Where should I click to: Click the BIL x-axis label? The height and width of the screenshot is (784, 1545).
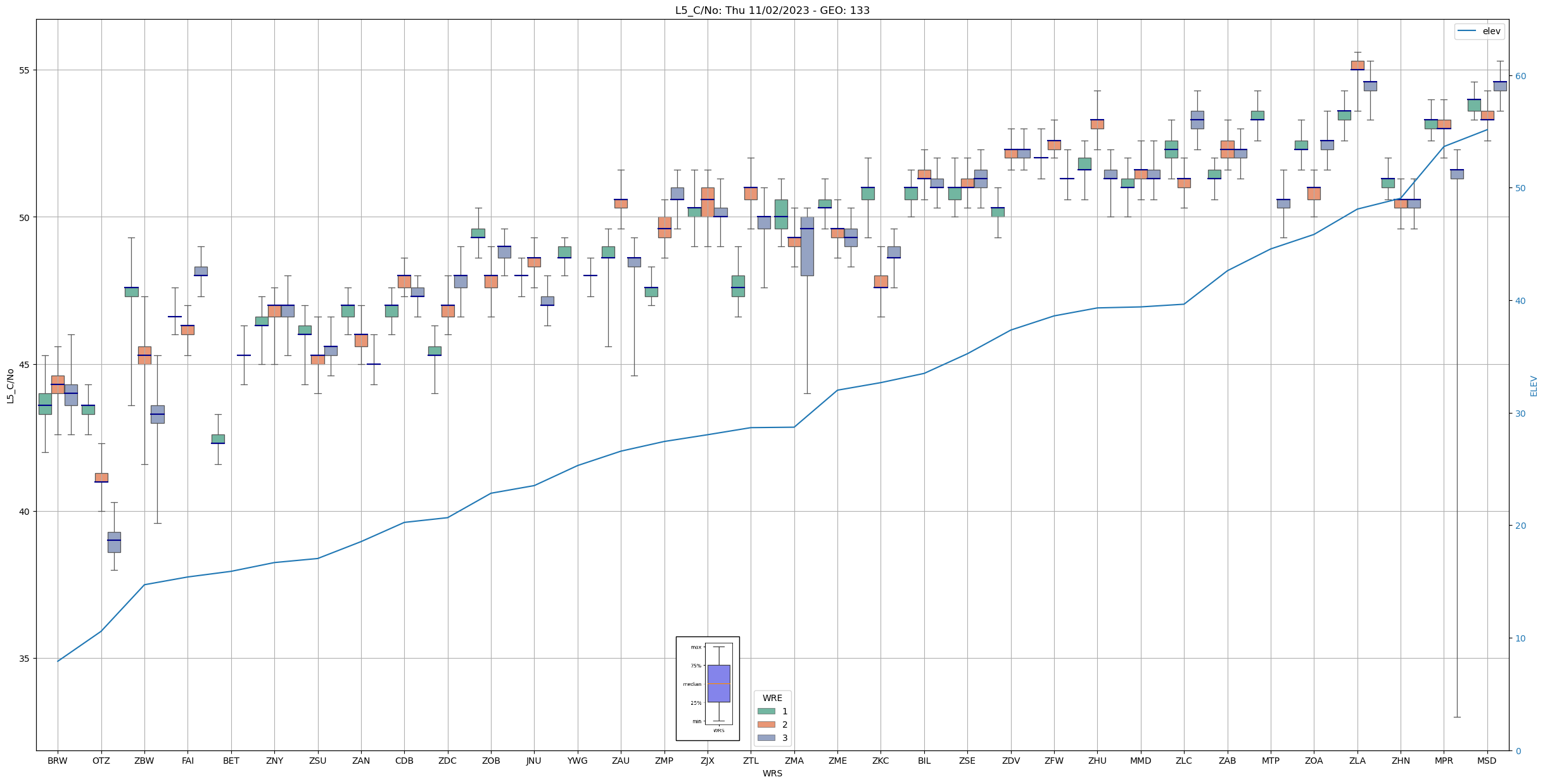tap(924, 761)
